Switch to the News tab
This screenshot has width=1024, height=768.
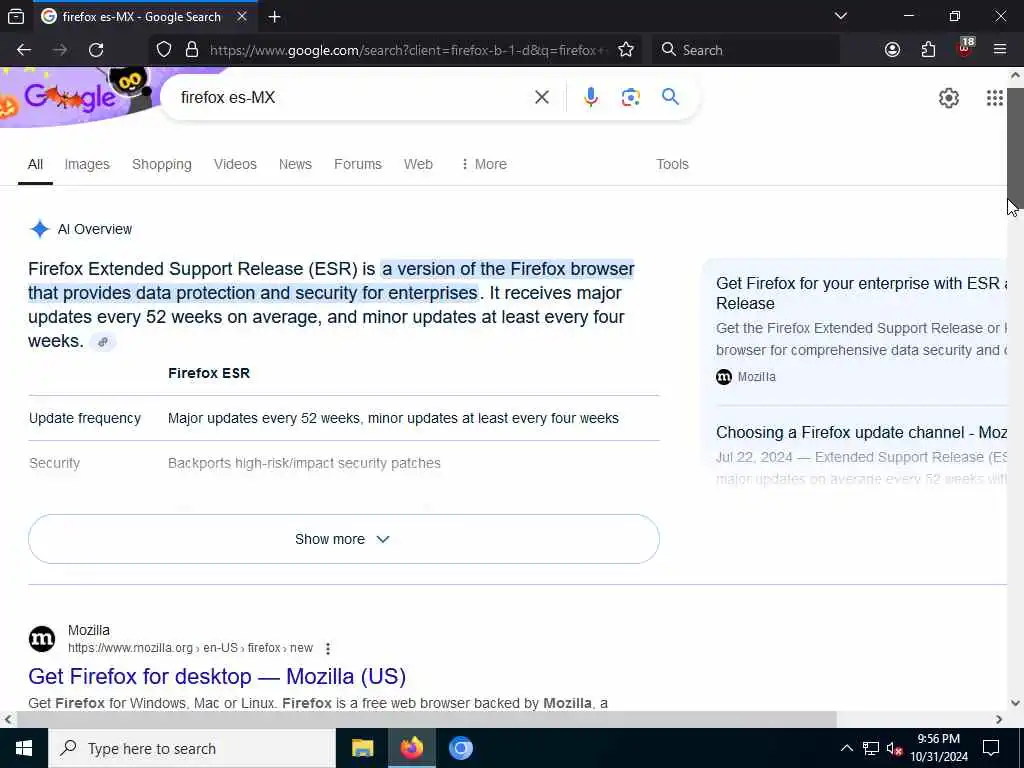click(x=295, y=165)
